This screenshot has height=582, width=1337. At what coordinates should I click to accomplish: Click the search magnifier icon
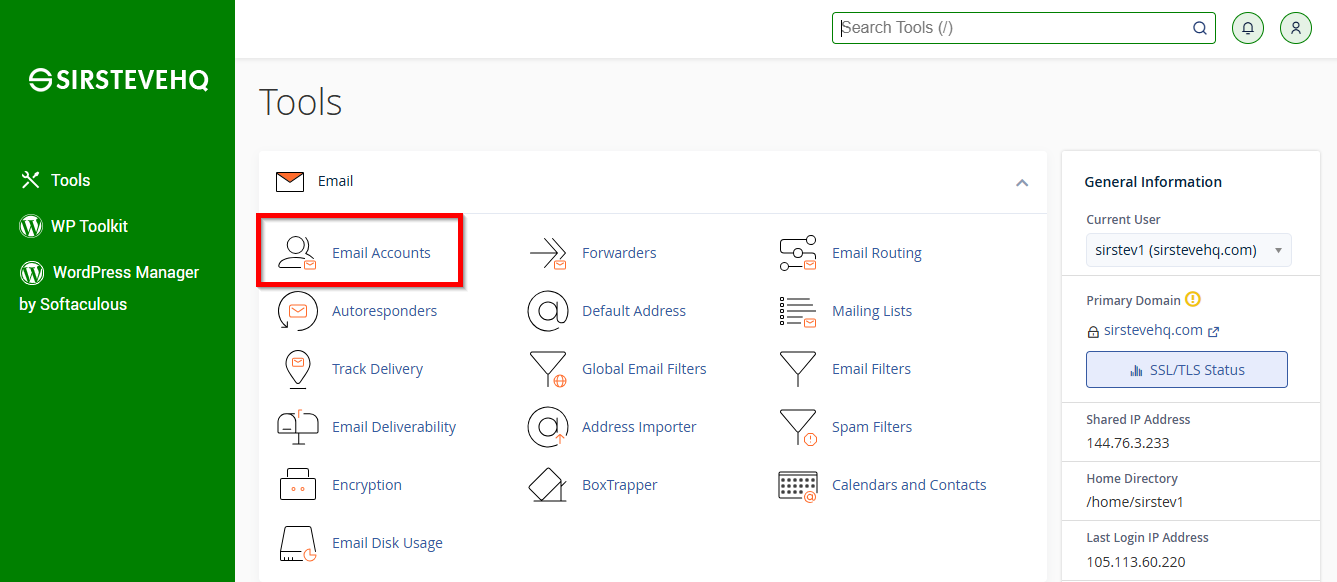[x=1200, y=28]
